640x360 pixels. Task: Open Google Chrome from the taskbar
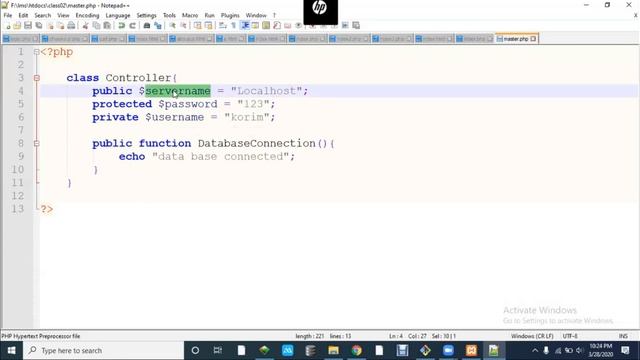tap(356, 351)
